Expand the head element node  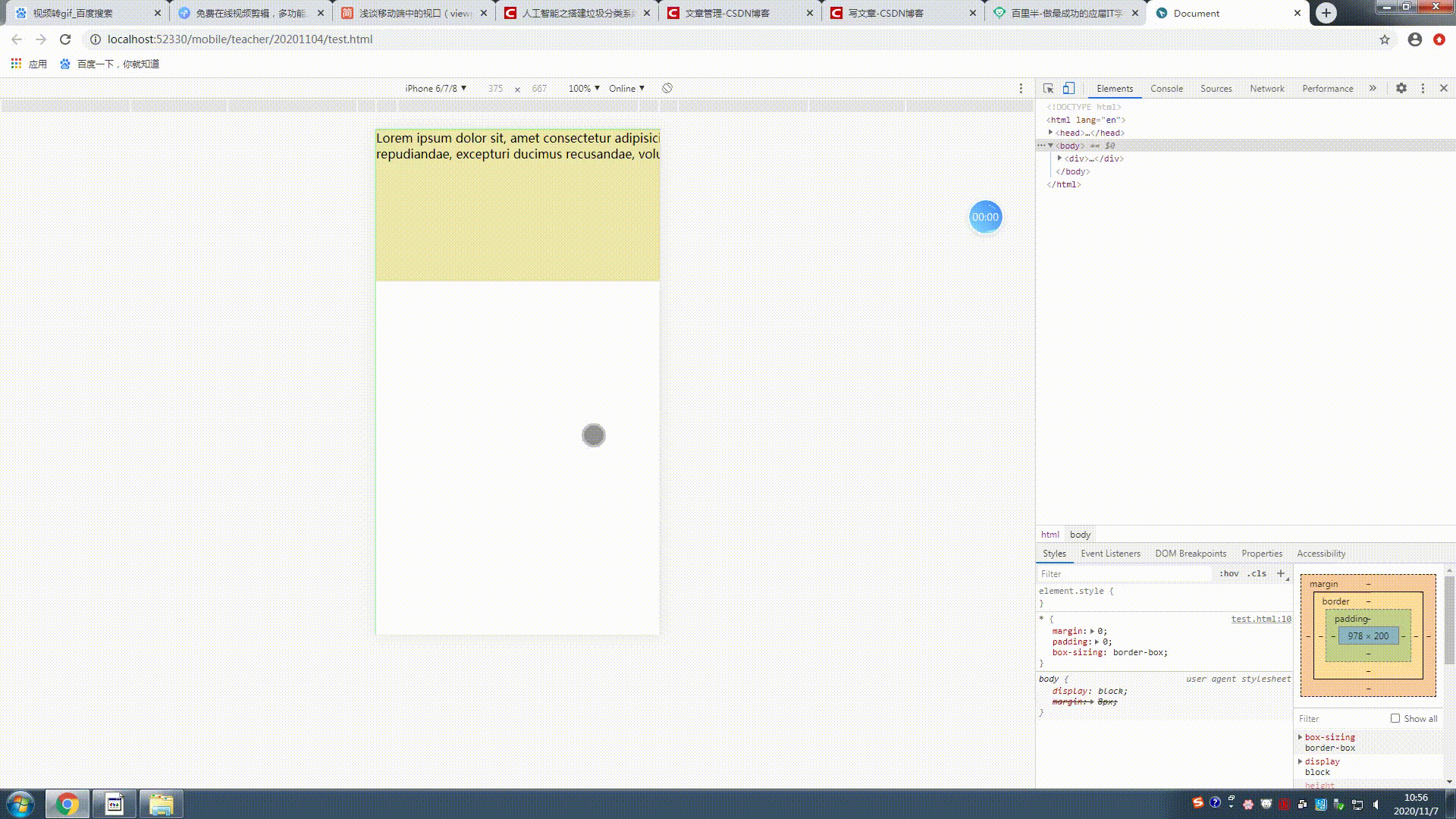(1050, 133)
